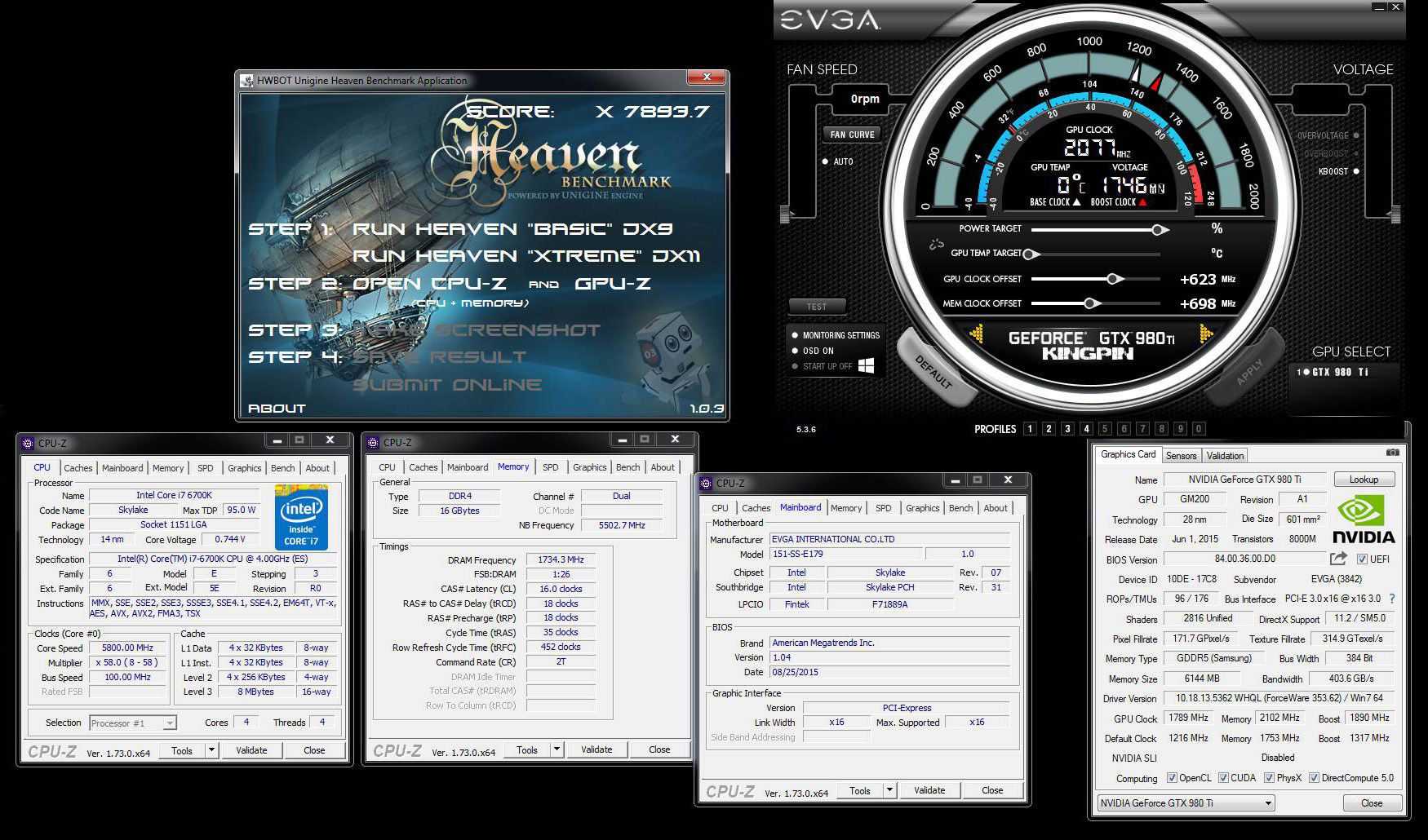The height and width of the screenshot is (840, 1428).
Task: Click RUN HEAVEN "BASIC" DX9 step
Action: pos(512,229)
